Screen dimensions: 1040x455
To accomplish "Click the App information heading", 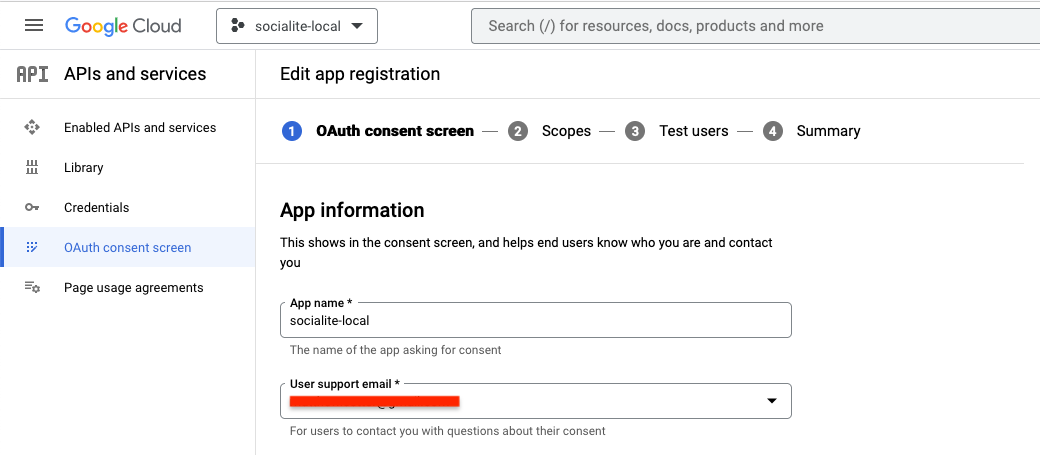I will 352,210.
